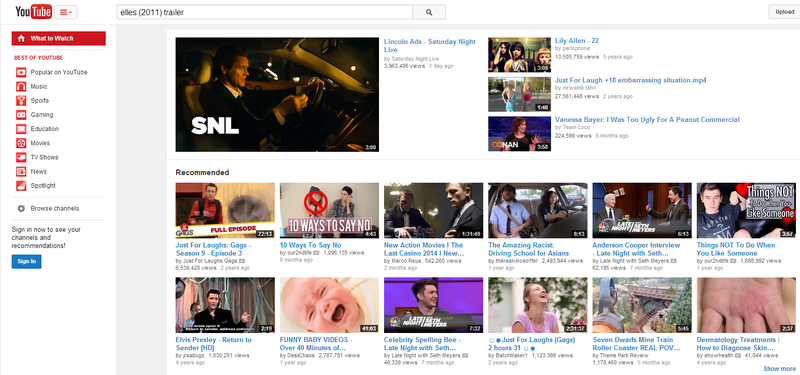
Task: Click the search magnifier button
Action: (429, 12)
